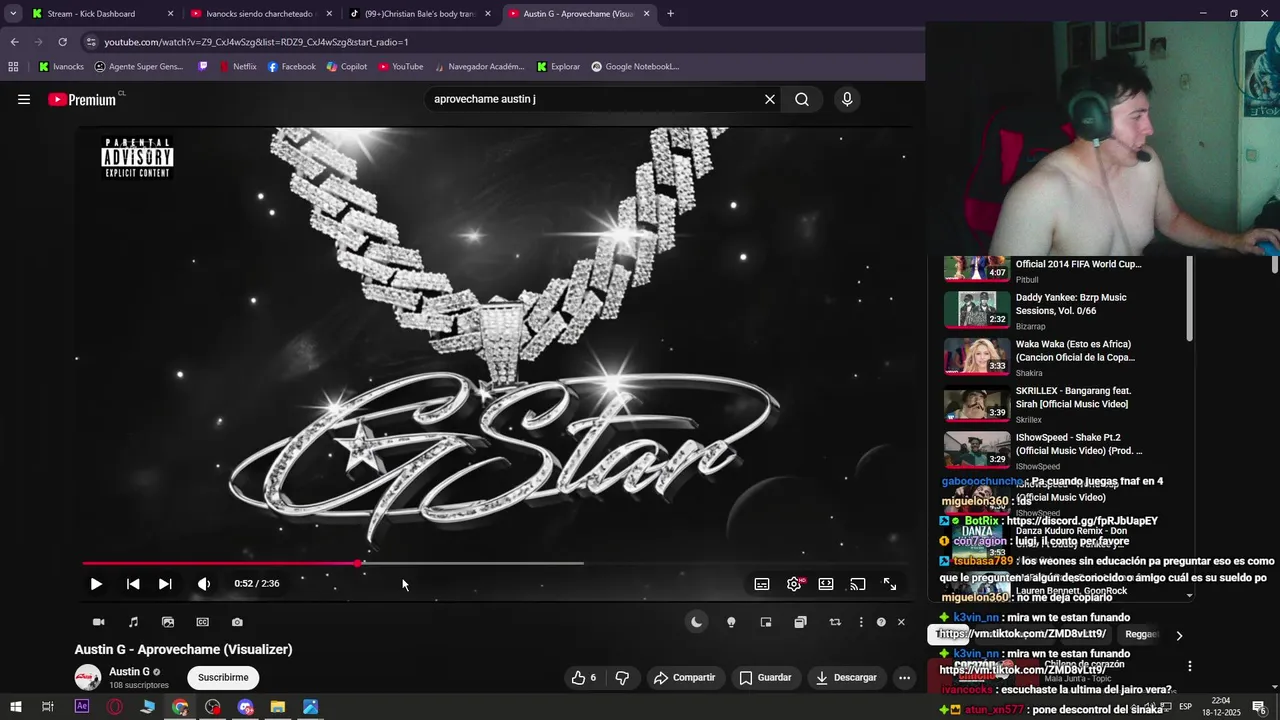Go back in browser history

click(x=14, y=42)
